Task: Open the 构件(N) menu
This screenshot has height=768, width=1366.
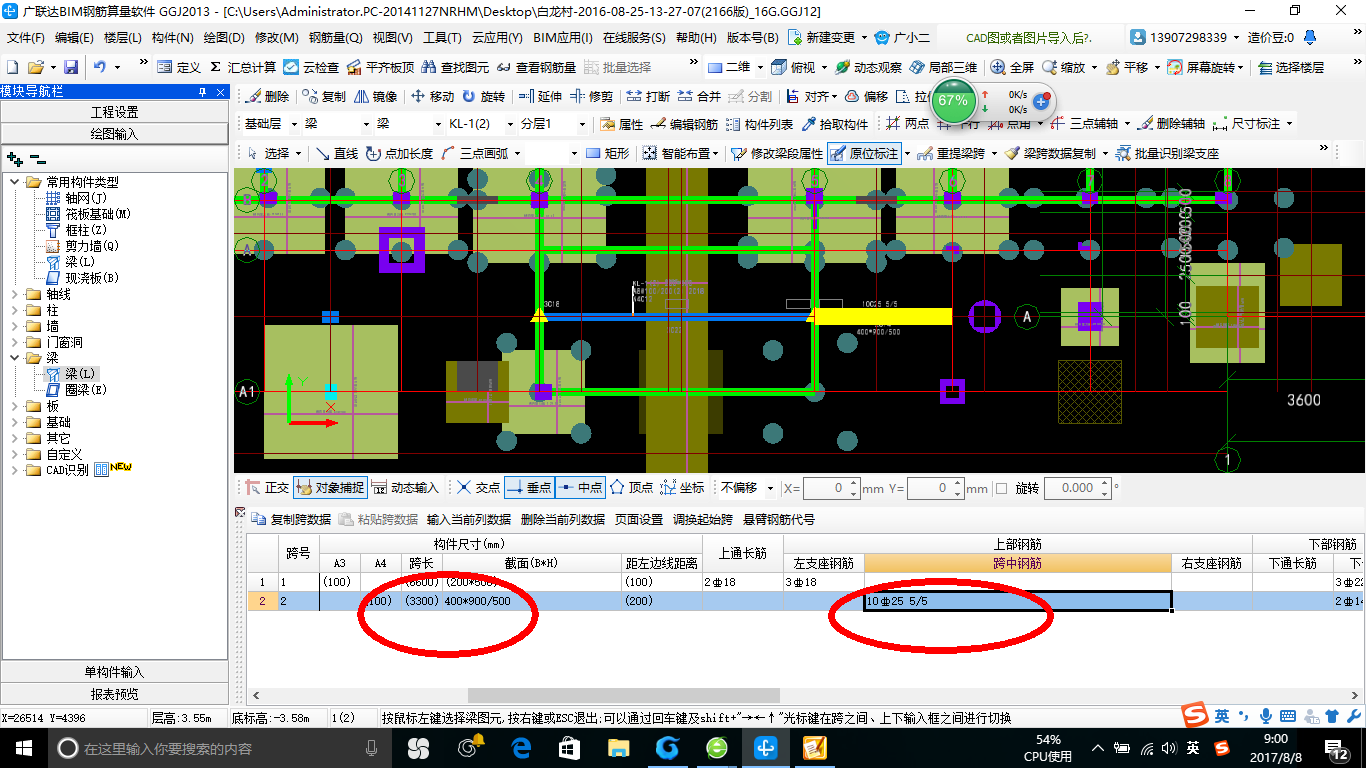Action: 173,38
